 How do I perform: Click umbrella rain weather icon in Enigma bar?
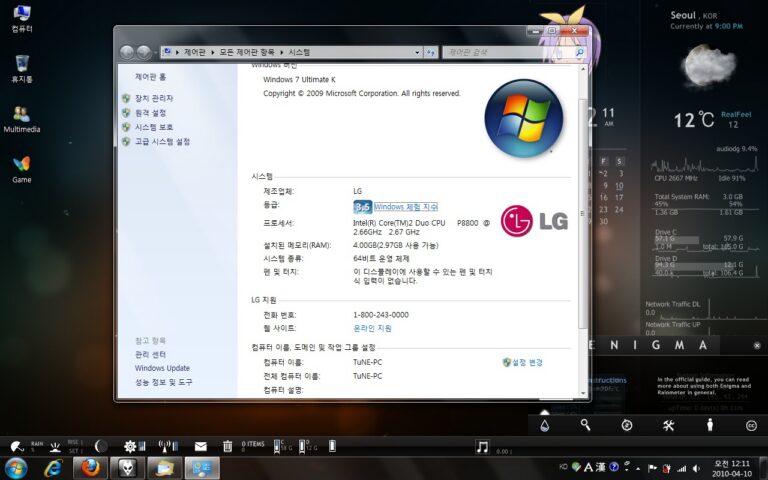coord(17,446)
